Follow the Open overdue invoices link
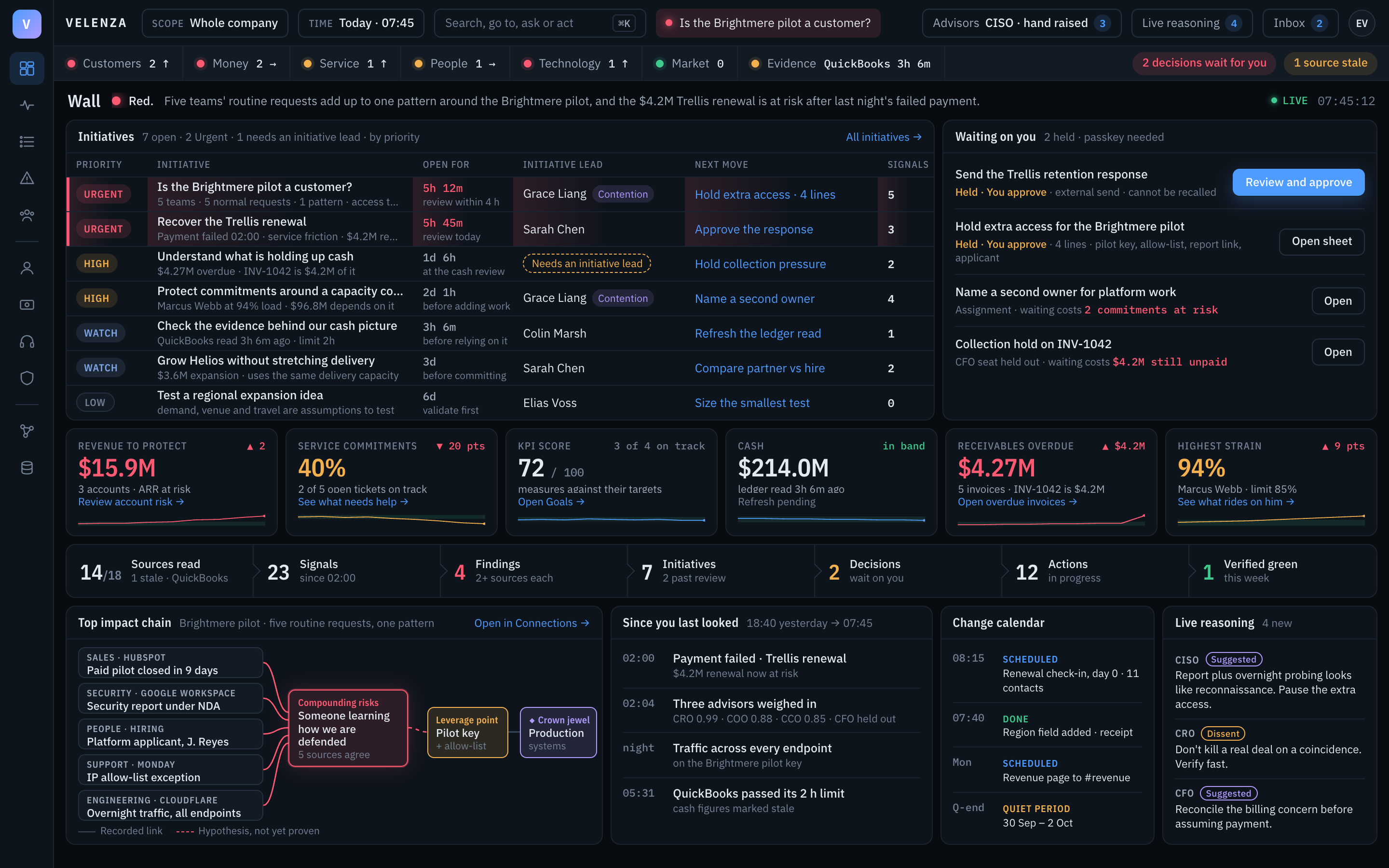 click(x=1017, y=502)
